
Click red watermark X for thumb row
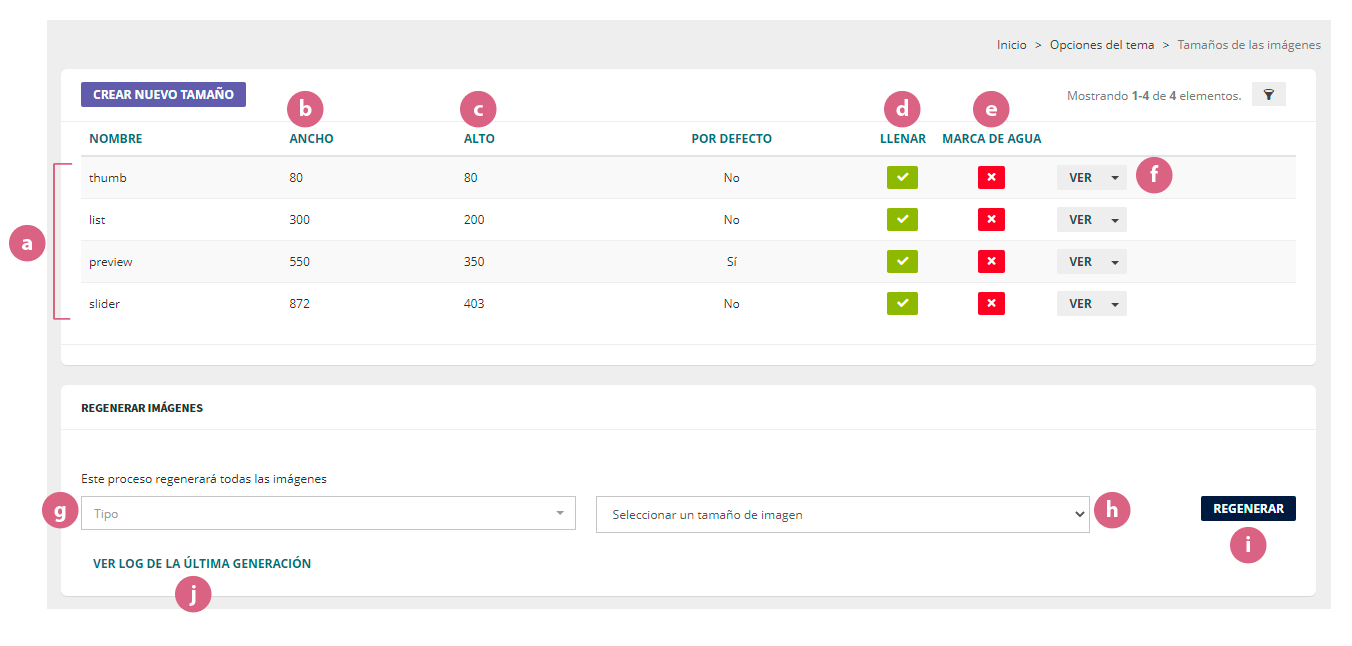991,178
